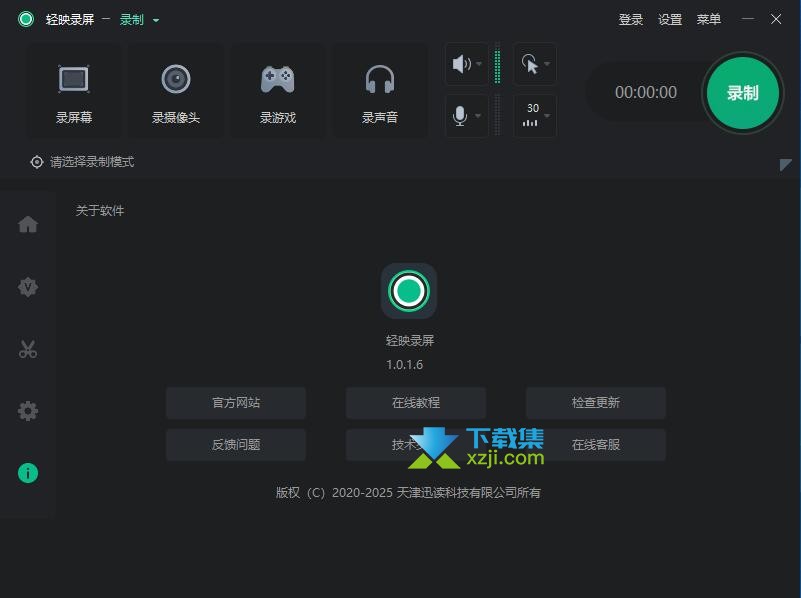This screenshot has width=801, height=598.
Task: Click the mouse cursor effect icon
Action: pos(530,64)
